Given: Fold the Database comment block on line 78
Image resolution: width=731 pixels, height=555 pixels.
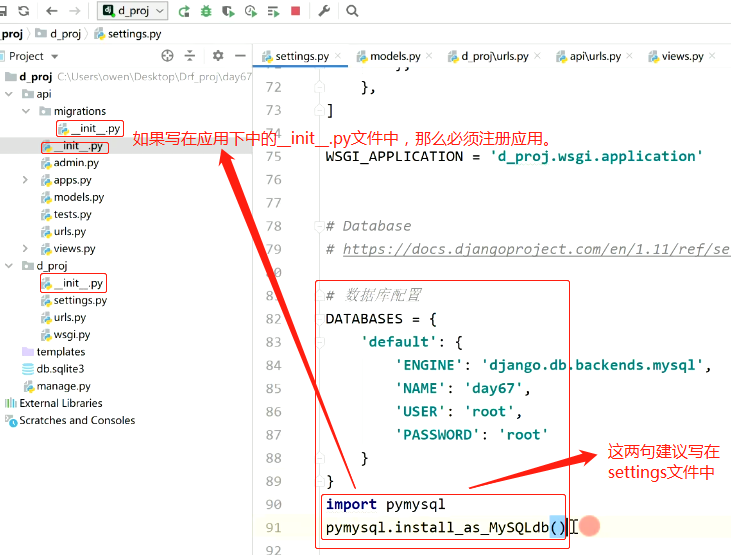Looking at the screenshot, I should [x=320, y=226].
